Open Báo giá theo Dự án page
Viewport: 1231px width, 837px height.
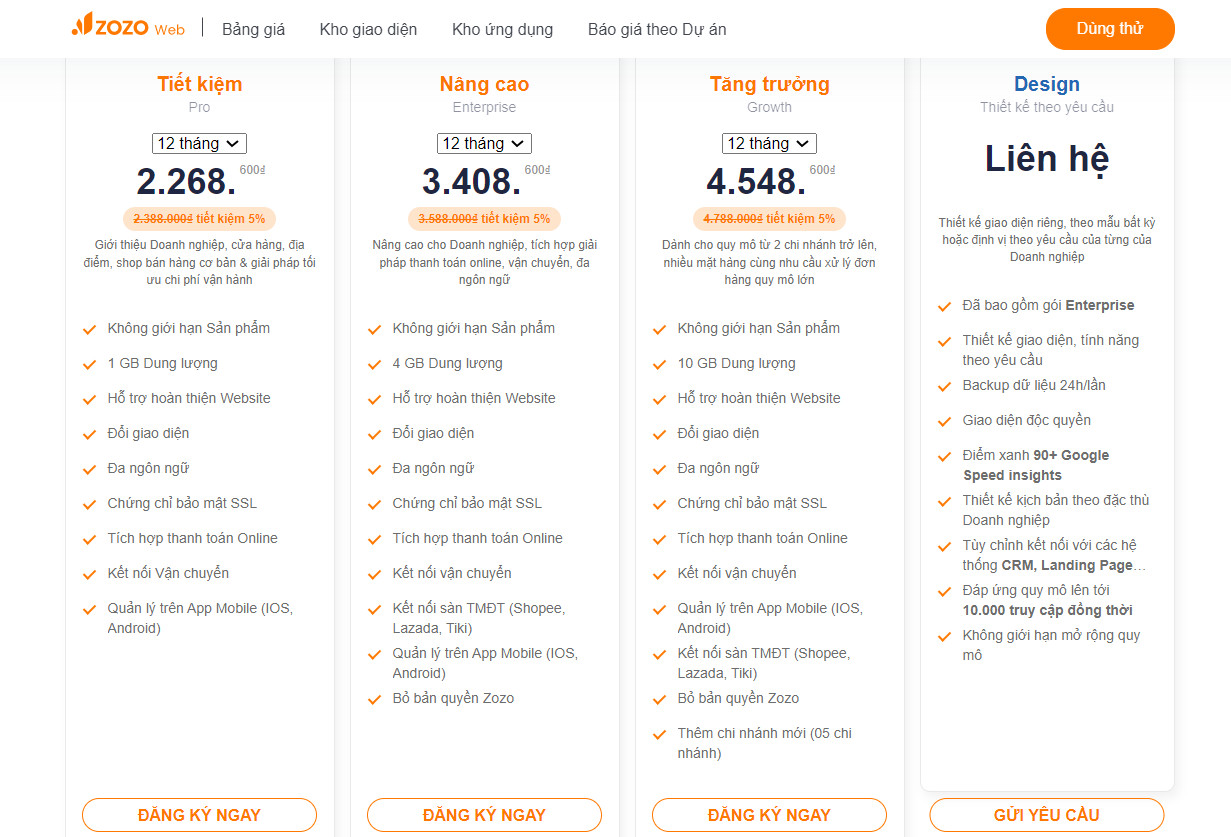pos(657,29)
